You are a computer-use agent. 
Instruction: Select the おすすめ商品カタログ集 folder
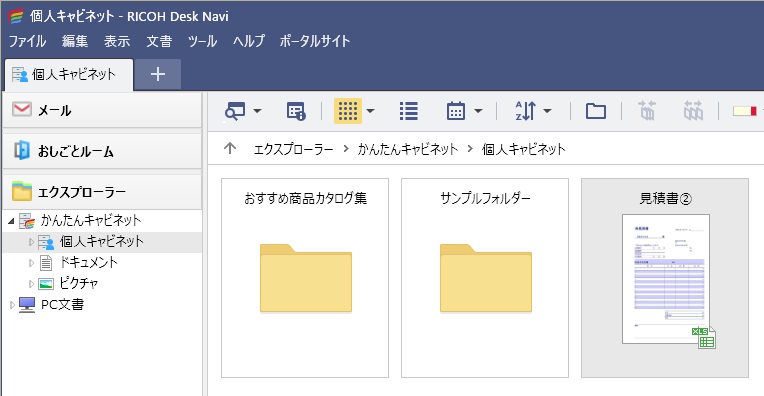(305, 278)
